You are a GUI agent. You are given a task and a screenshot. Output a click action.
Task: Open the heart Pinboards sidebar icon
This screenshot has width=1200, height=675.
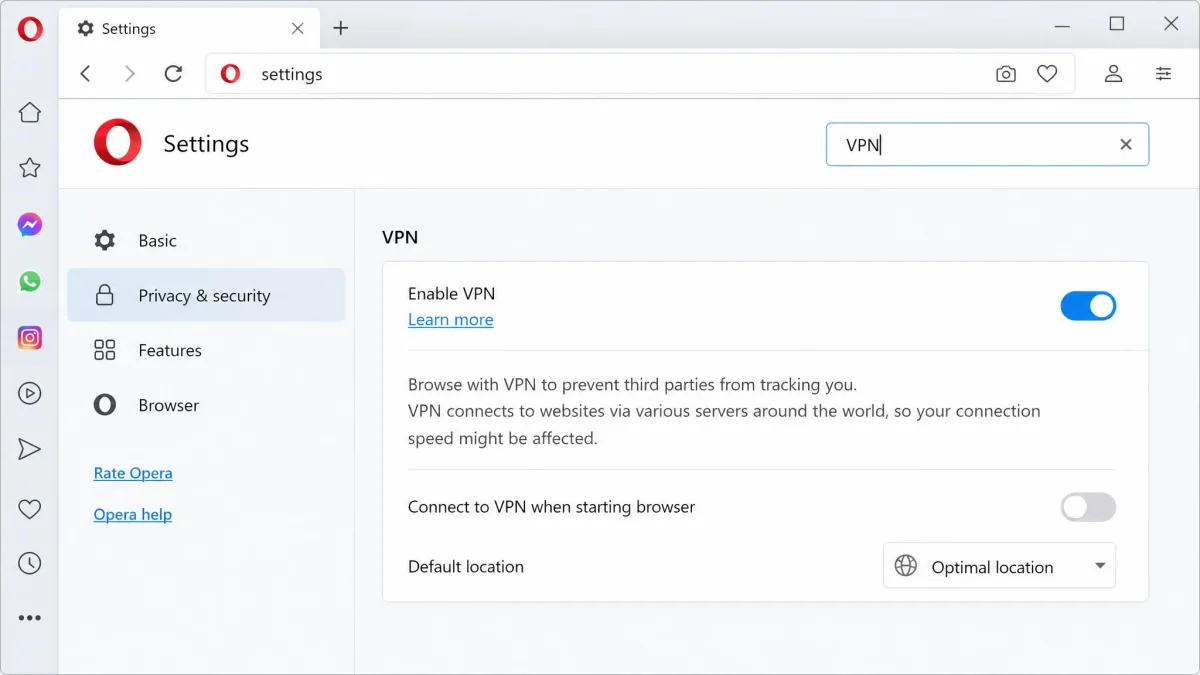point(30,509)
